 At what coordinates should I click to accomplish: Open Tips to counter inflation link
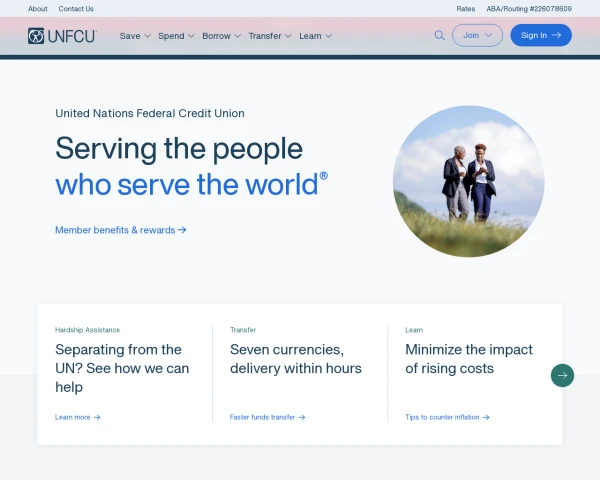[447, 417]
